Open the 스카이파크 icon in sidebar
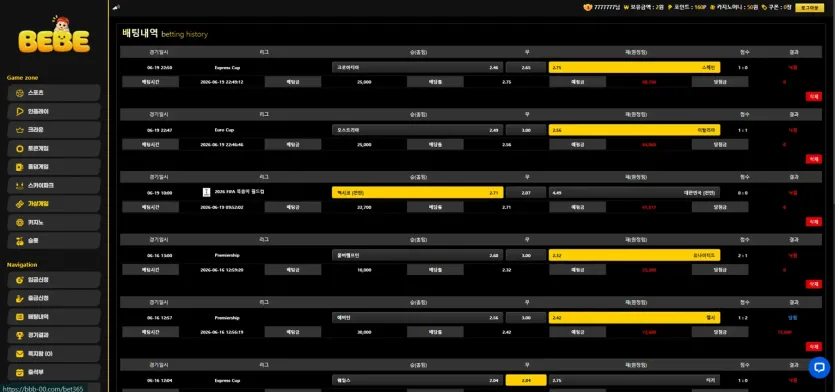Viewport: 835px width, 392px height. [20, 185]
